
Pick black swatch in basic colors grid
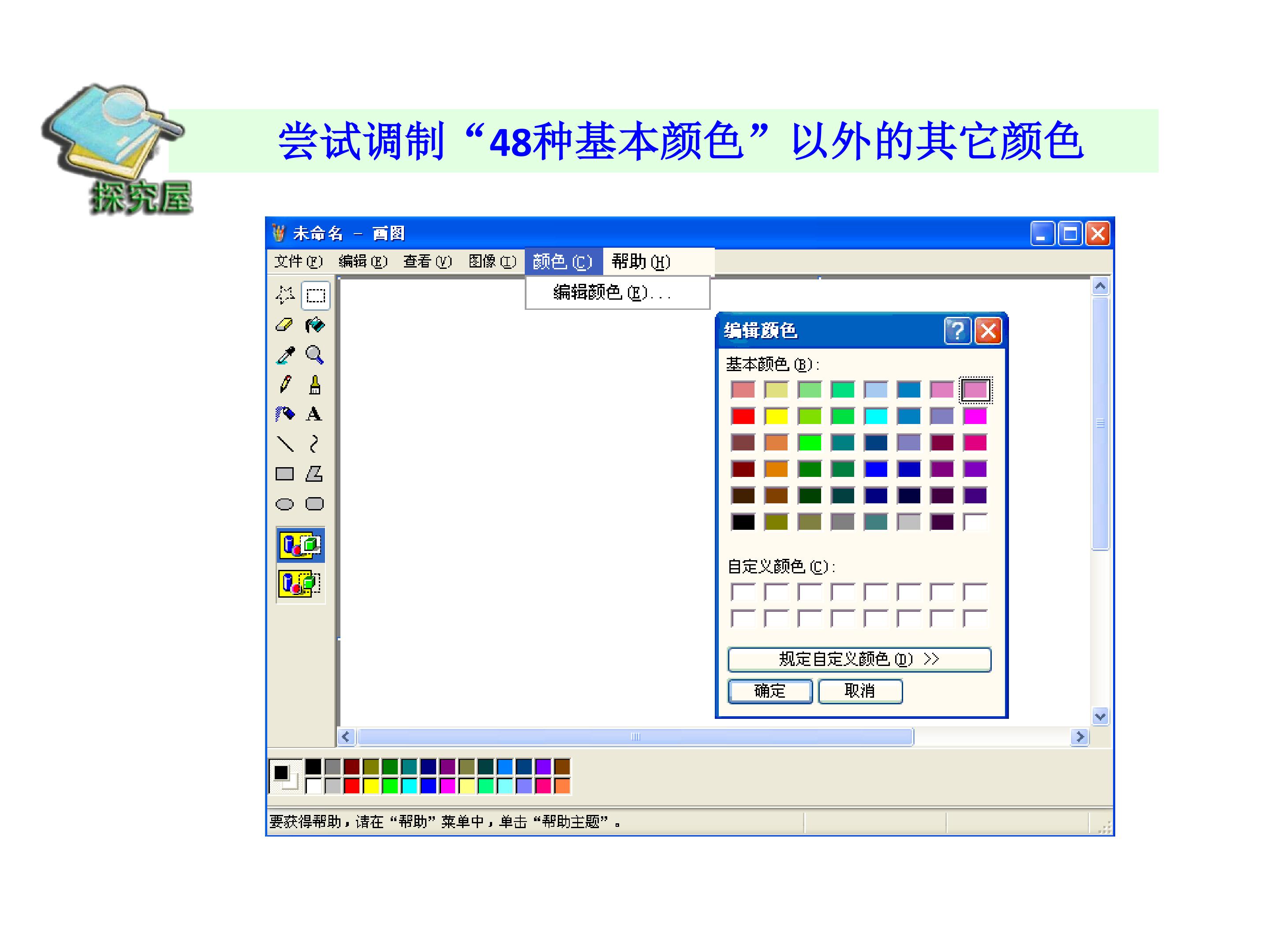(x=743, y=522)
